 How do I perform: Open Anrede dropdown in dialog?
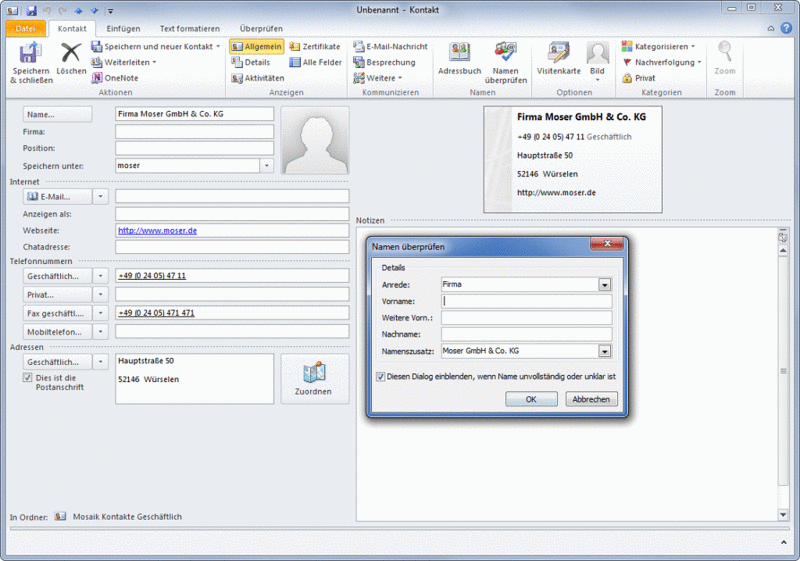605,285
